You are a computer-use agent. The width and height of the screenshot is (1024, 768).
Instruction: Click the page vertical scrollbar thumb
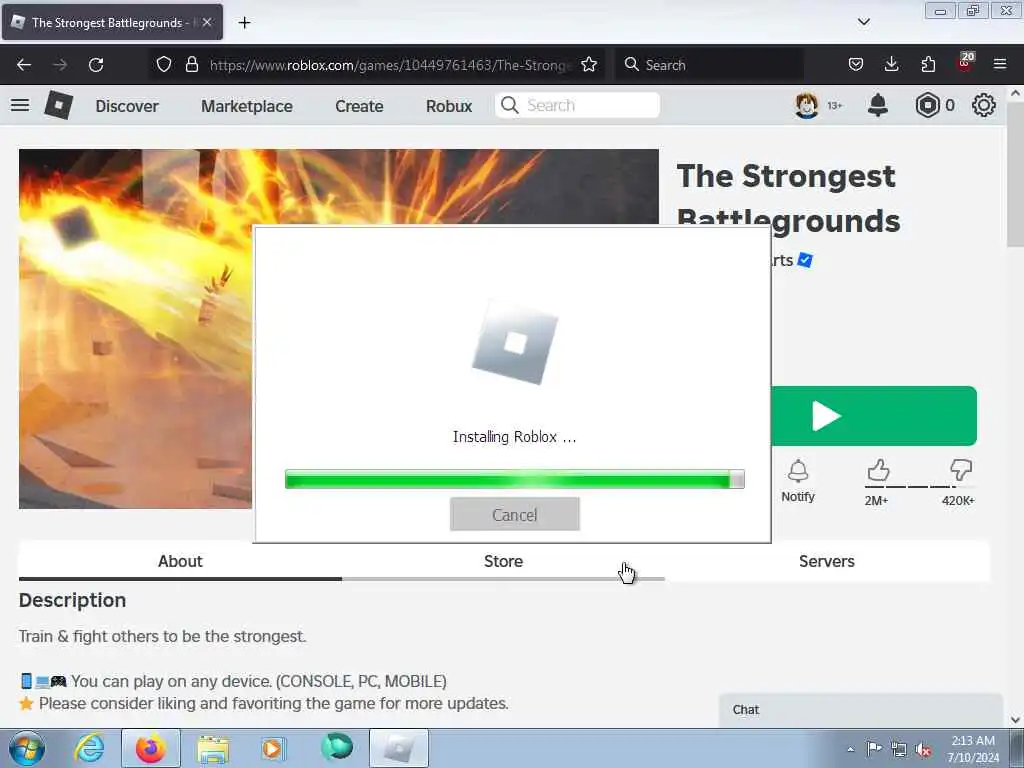tap(1015, 174)
